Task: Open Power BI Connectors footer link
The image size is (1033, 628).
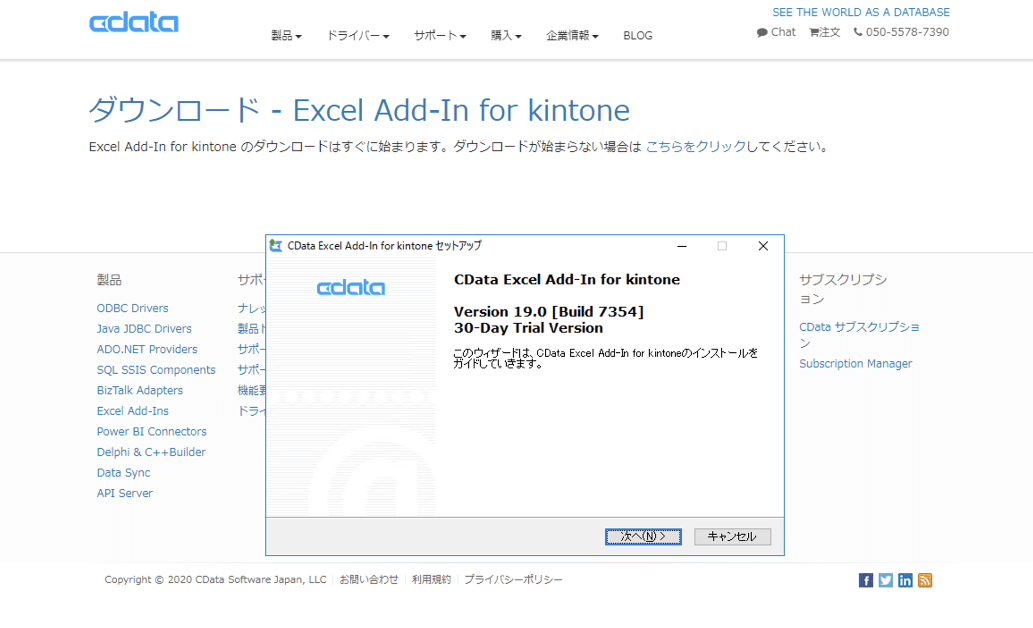Action: [152, 431]
